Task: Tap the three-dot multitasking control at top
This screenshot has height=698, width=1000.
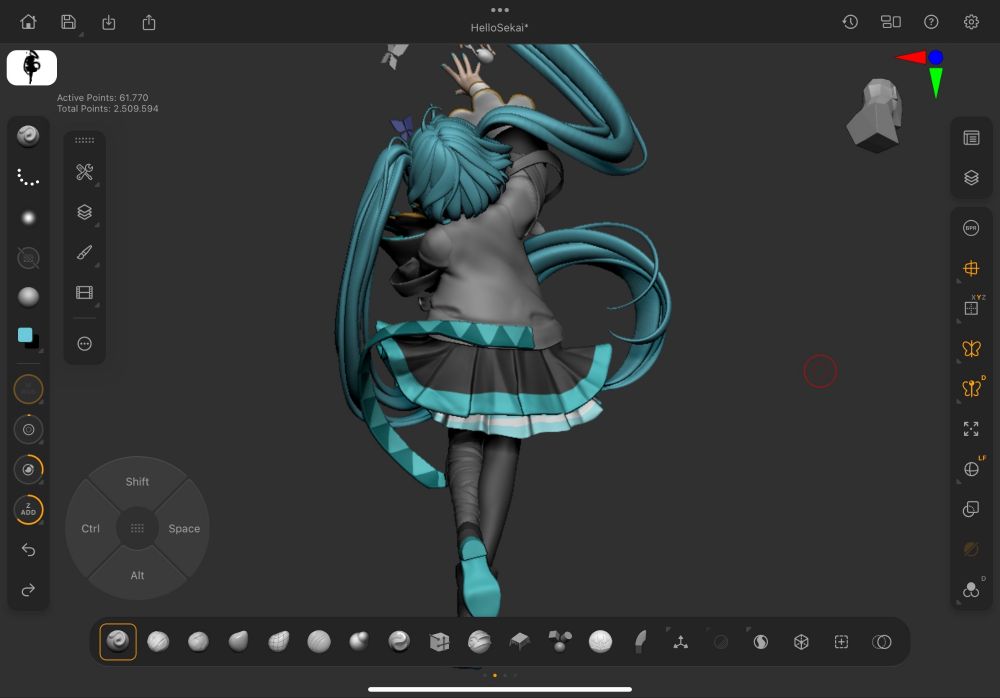Action: click(x=500, y=10)
